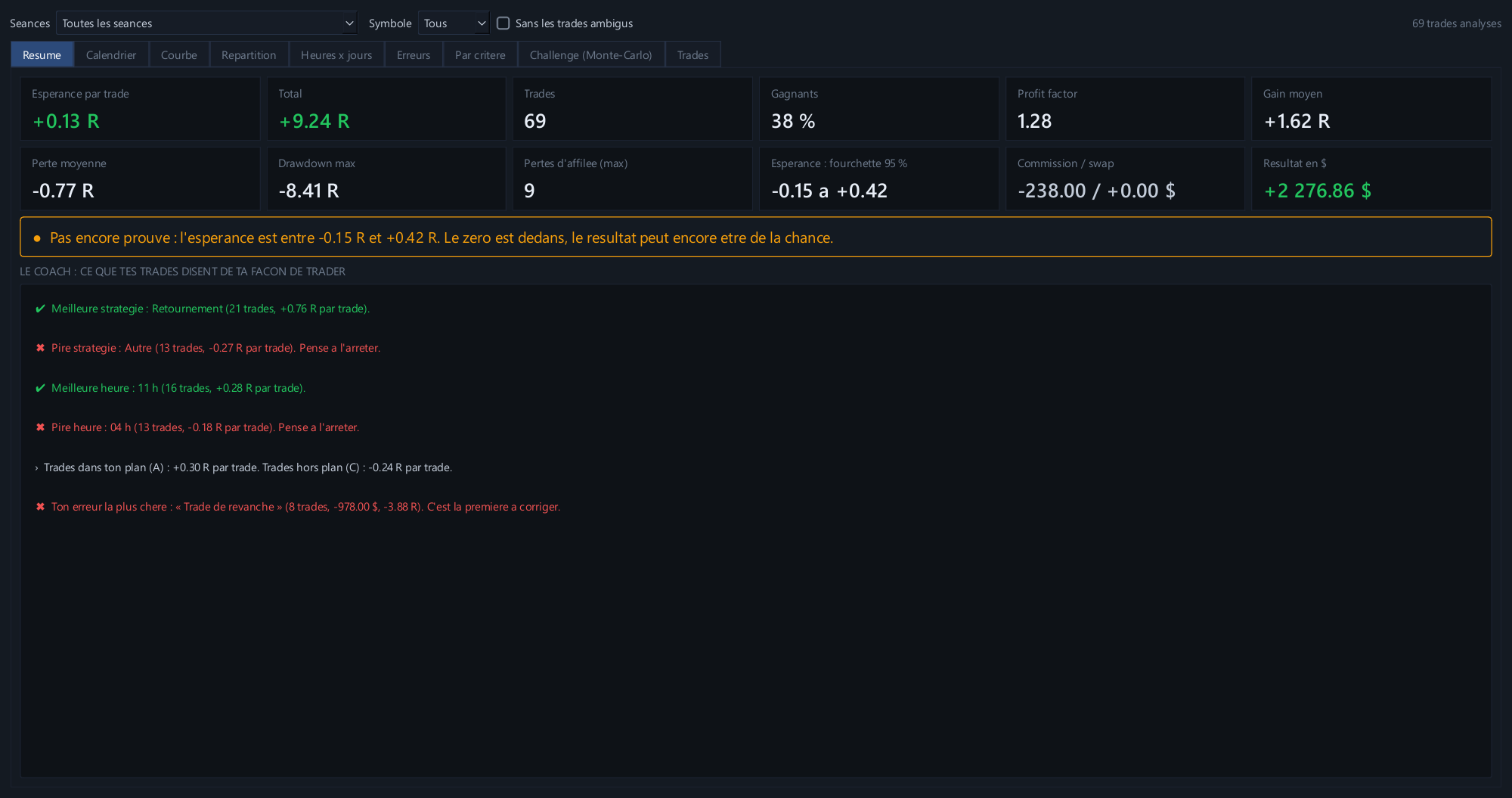Click the 'Pas encore prouve' warning message
1512x798 pixels.
442,238
